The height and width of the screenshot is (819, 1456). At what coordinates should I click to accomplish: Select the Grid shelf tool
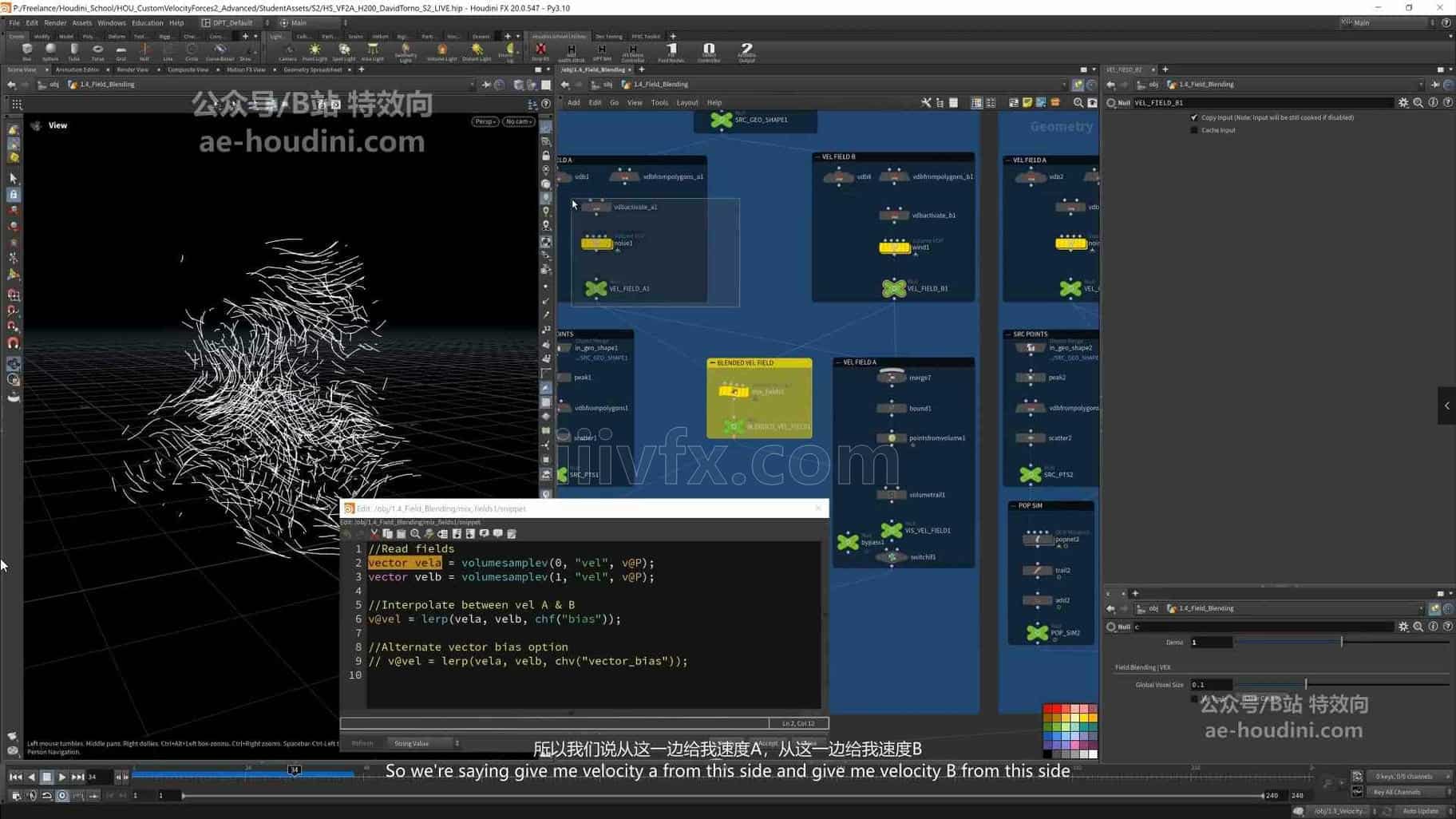click(121, 52)
